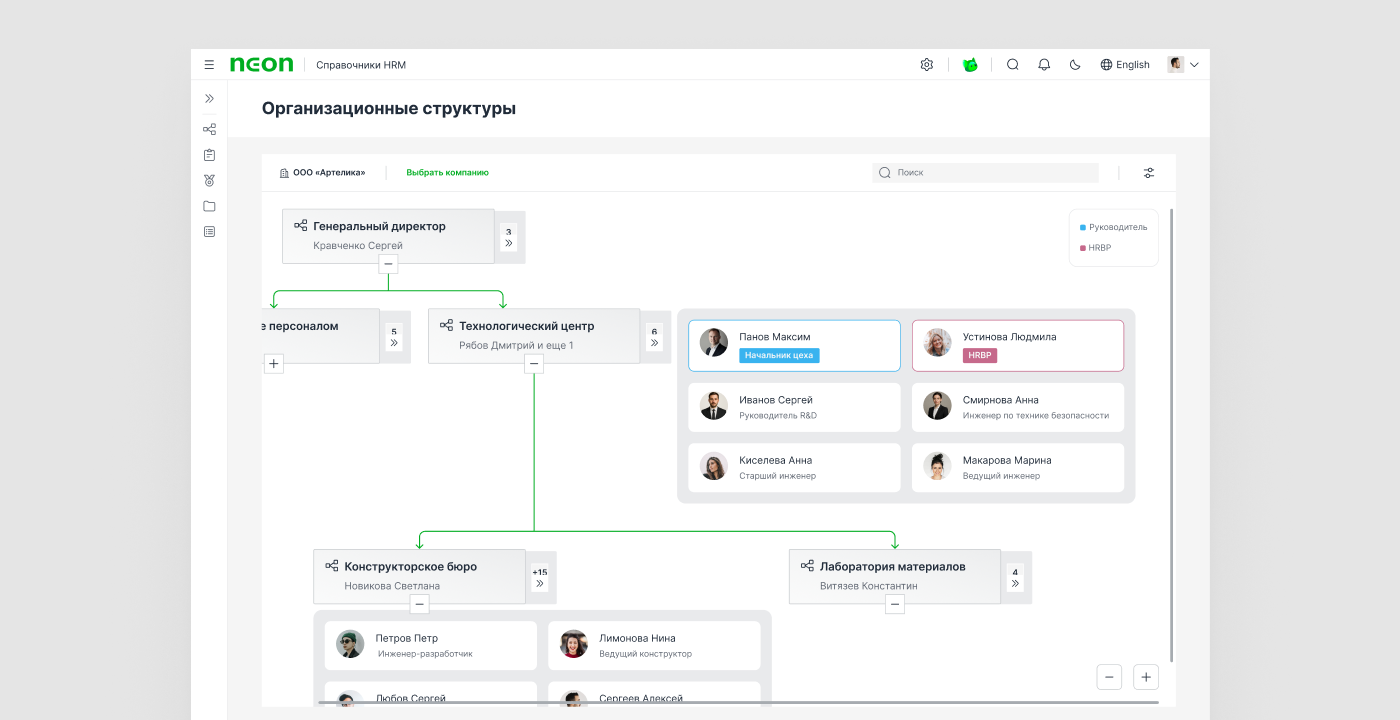The width and height of the screenshot is (1400, 720).
Task: Open the user profile avatar dropdown
Action: point(1183,65)
